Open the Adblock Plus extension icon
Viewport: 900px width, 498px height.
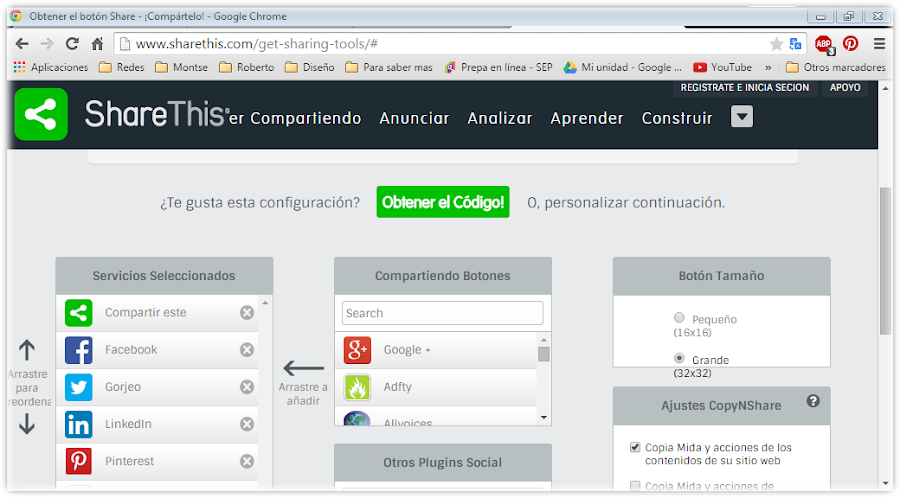click(825, 44)
